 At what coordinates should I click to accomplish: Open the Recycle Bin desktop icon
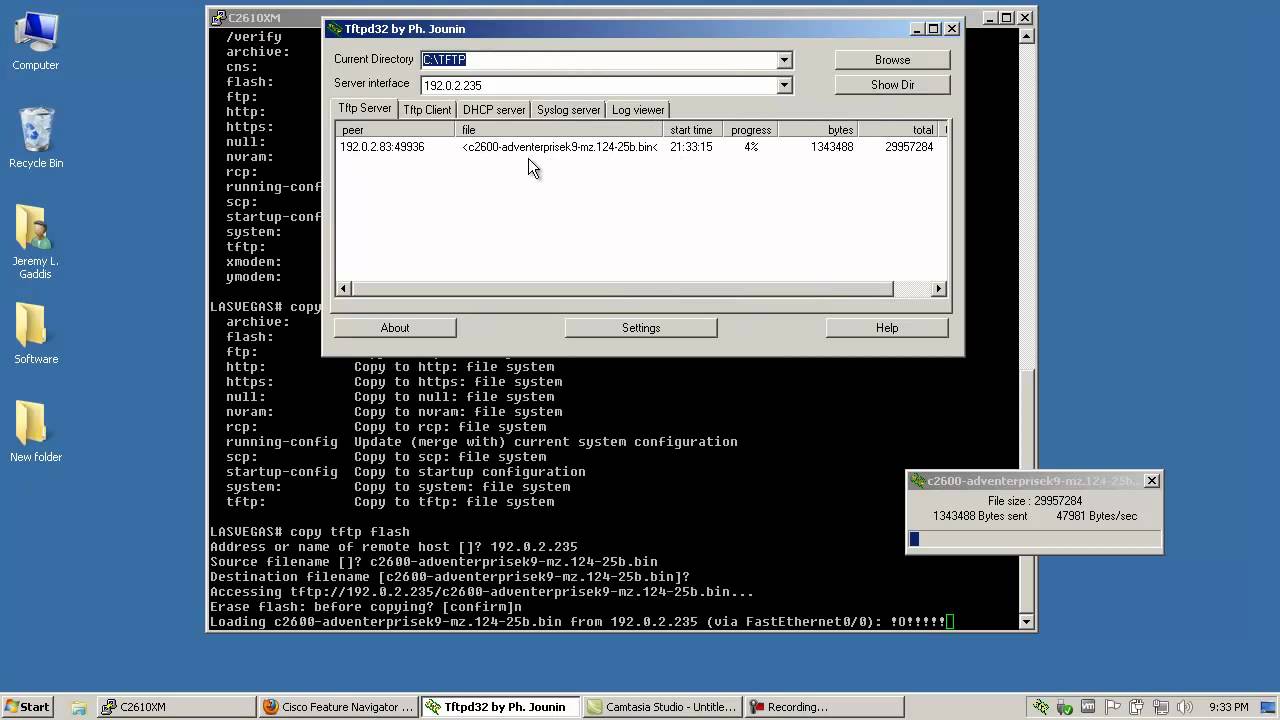[x=36, y=137]
